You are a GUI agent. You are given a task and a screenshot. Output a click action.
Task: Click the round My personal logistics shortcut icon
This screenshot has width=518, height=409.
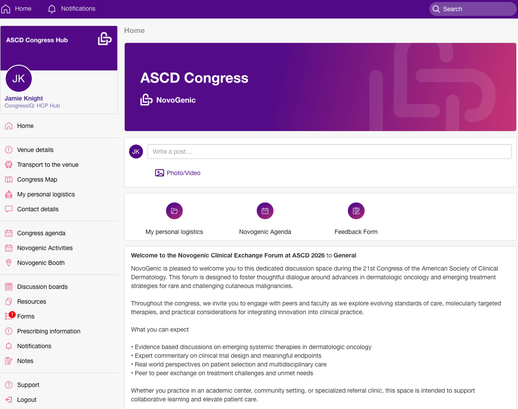click(x=174, y=211)
